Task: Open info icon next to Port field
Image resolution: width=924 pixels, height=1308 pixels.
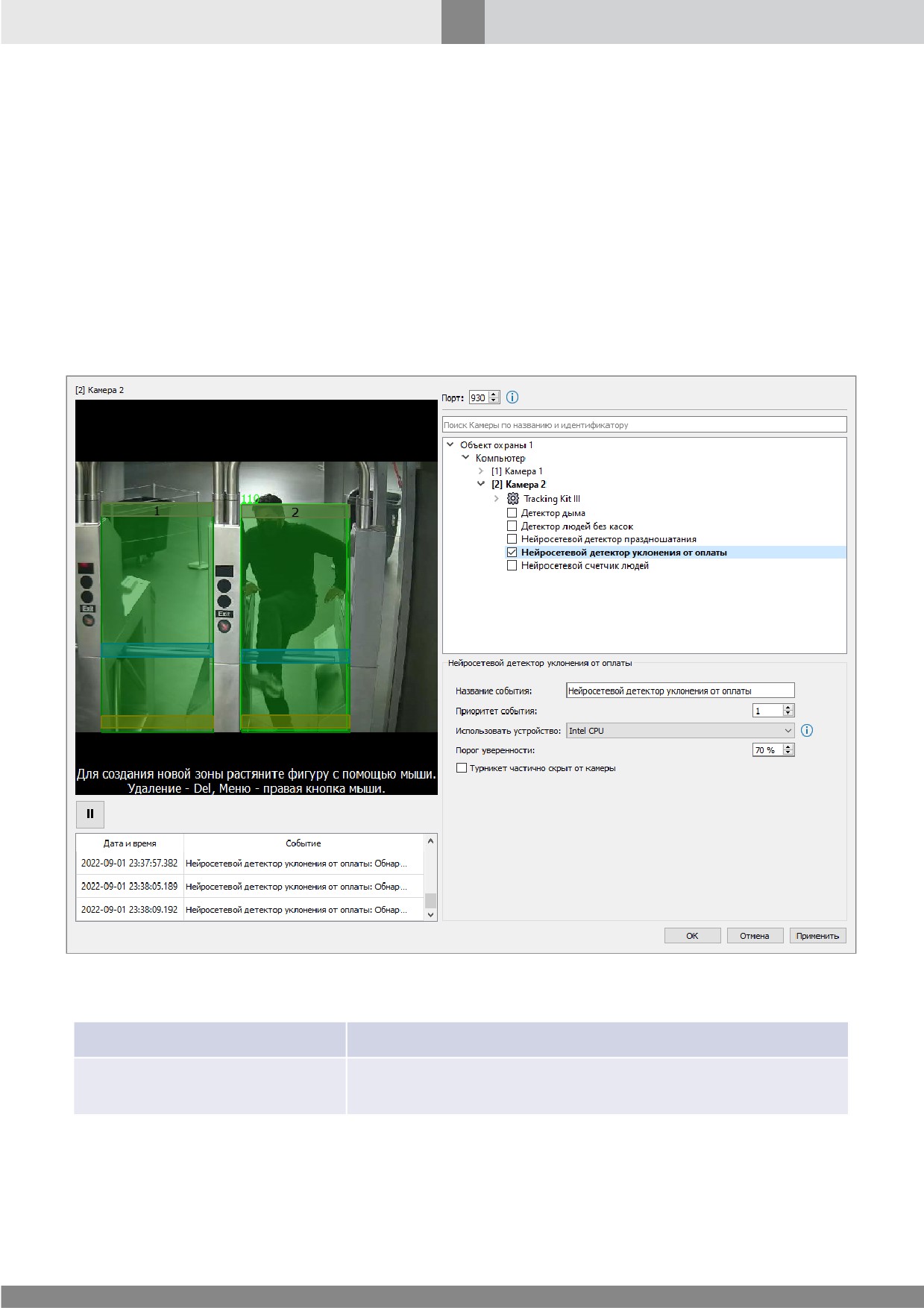Action: (x=512, y=397)
